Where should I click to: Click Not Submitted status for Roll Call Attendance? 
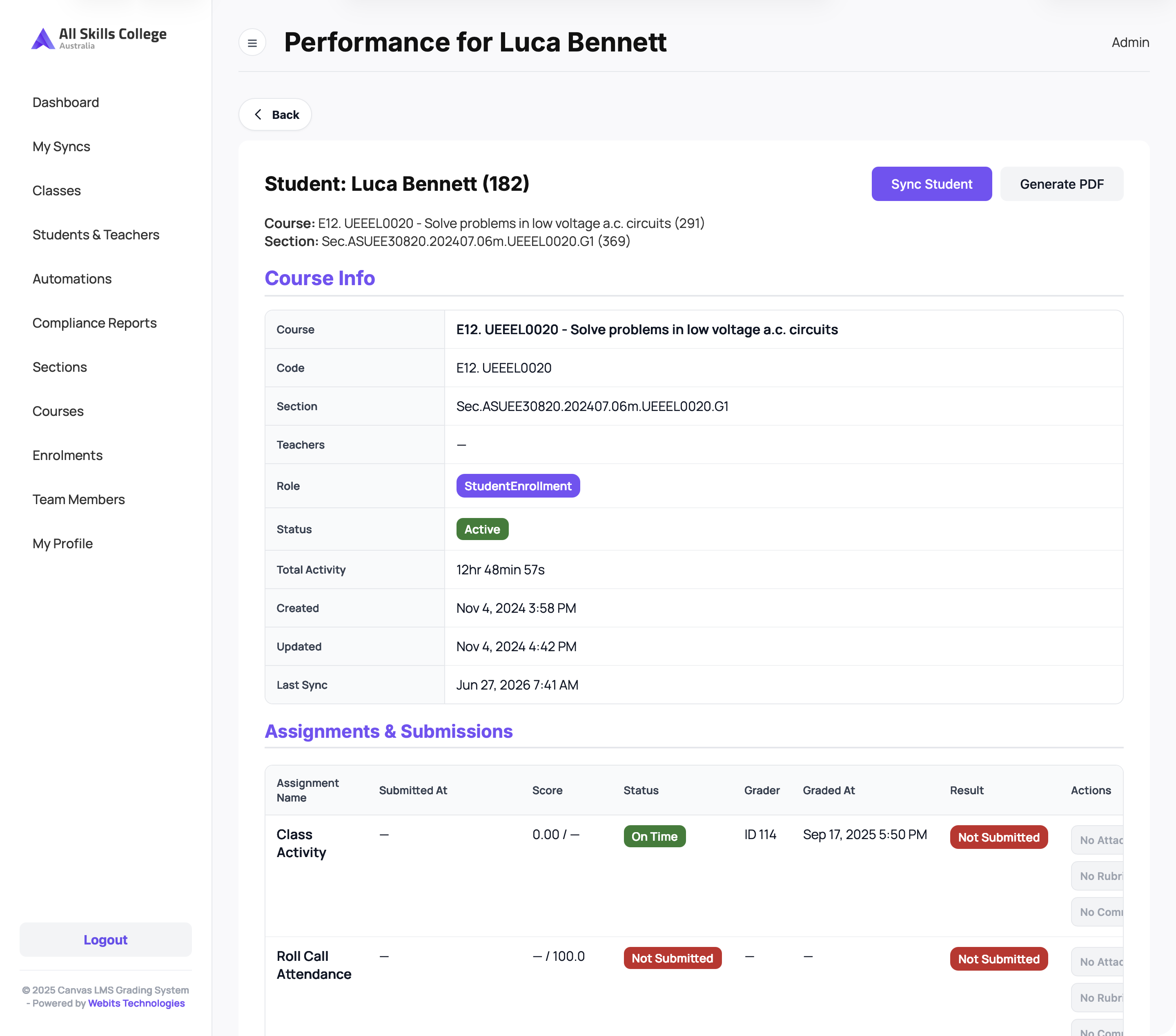point(672,958)
